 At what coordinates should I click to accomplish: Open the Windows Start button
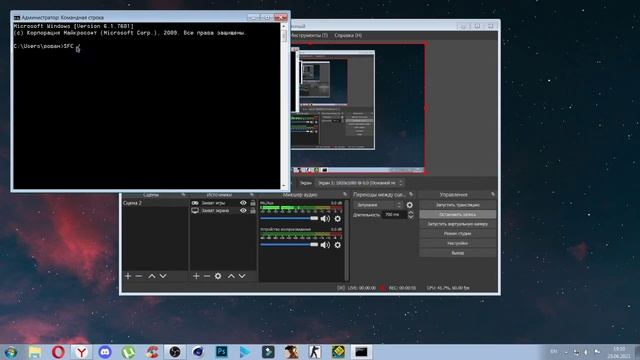coord(11,352)
